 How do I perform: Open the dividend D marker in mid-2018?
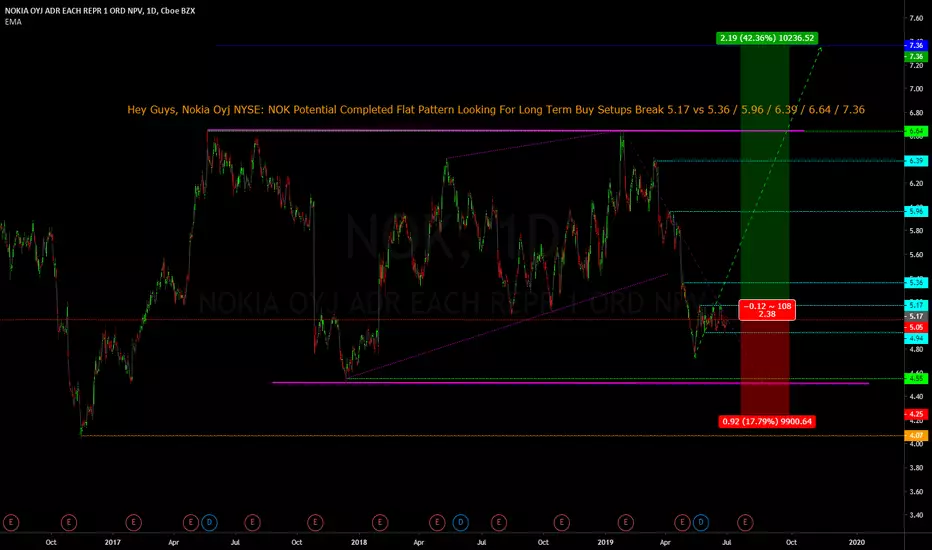[x=461, y=523]
